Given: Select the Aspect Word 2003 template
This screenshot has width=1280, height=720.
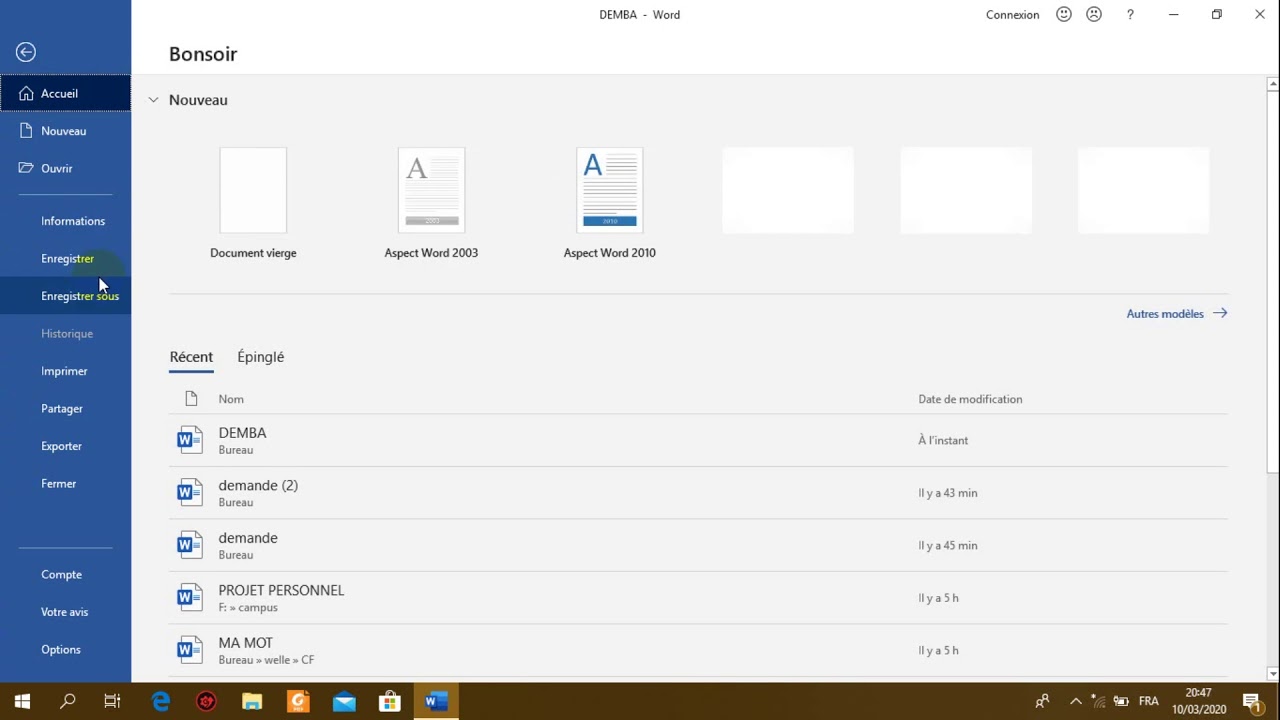Looking at the screenshot, I should pyautogui.click(x=431, y=190).
